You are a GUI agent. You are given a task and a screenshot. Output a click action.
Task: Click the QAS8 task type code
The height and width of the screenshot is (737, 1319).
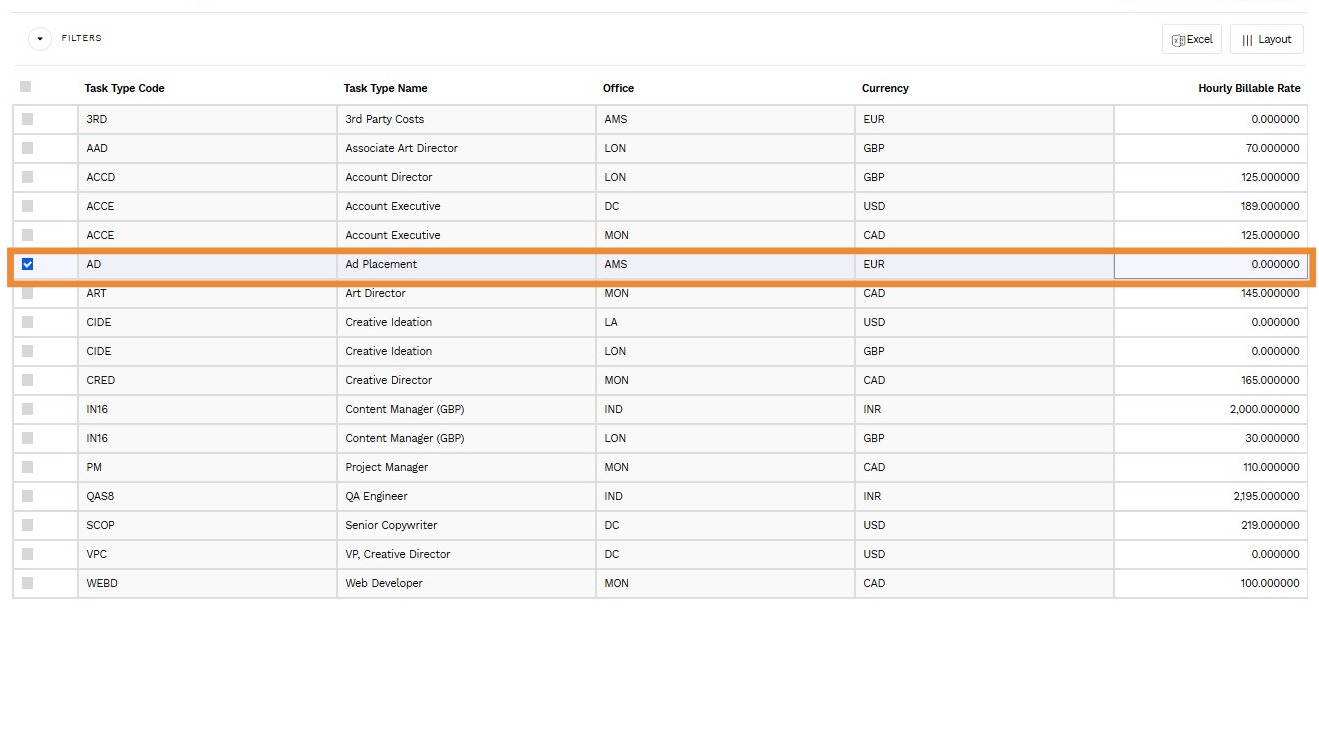(x=101, y=496)
